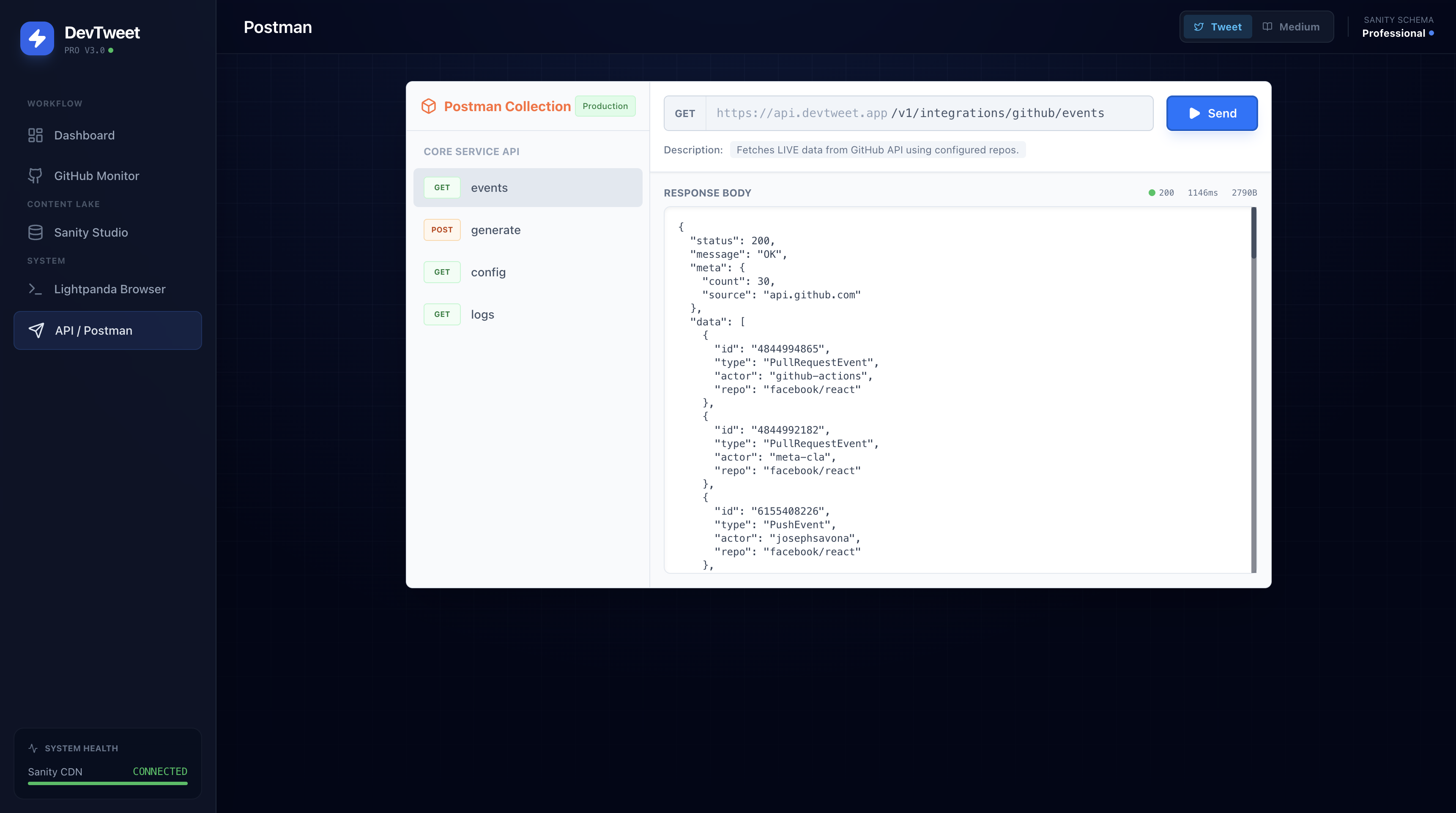Open the GET method selector
This screenshot has width=1456, height=813.
pos(684,114)
